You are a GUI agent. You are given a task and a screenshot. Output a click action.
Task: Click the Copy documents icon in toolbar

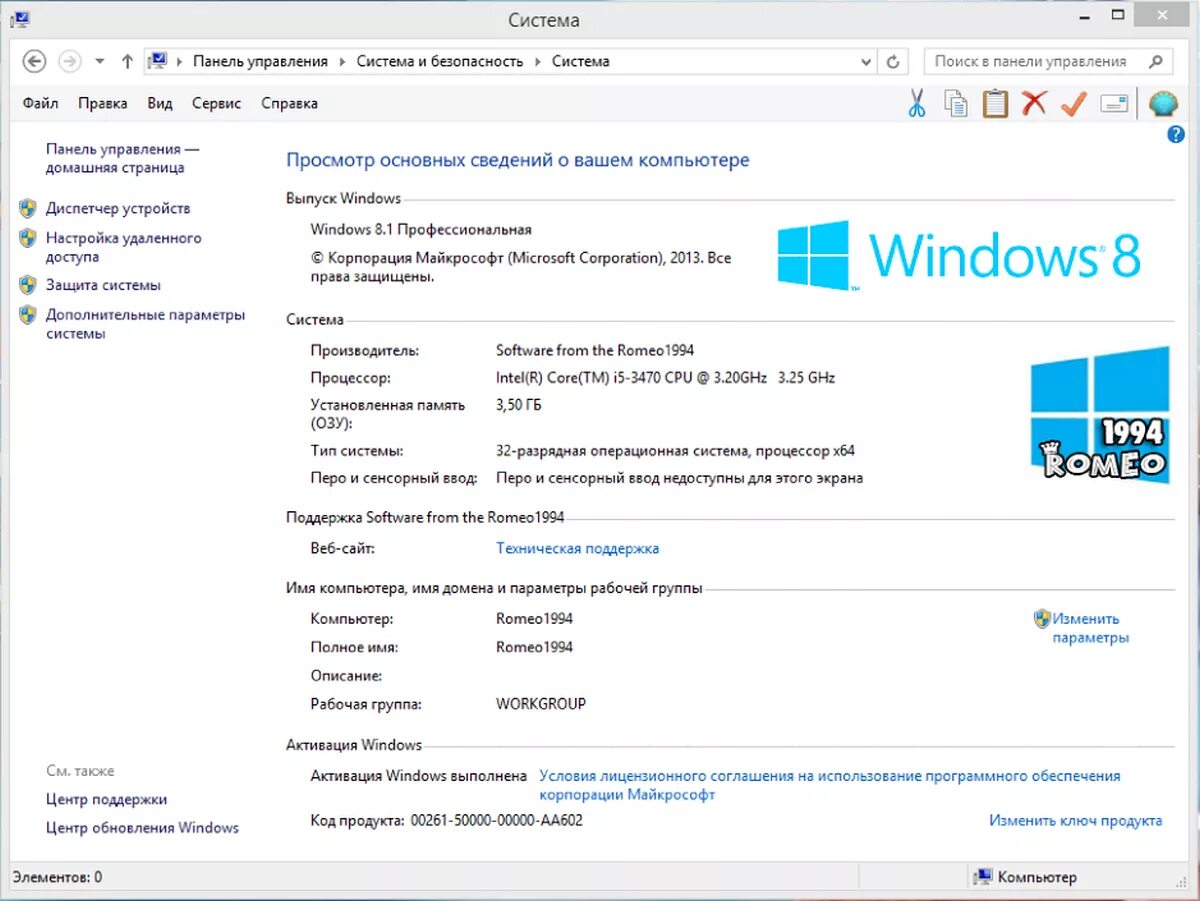(x=956, y=103)
